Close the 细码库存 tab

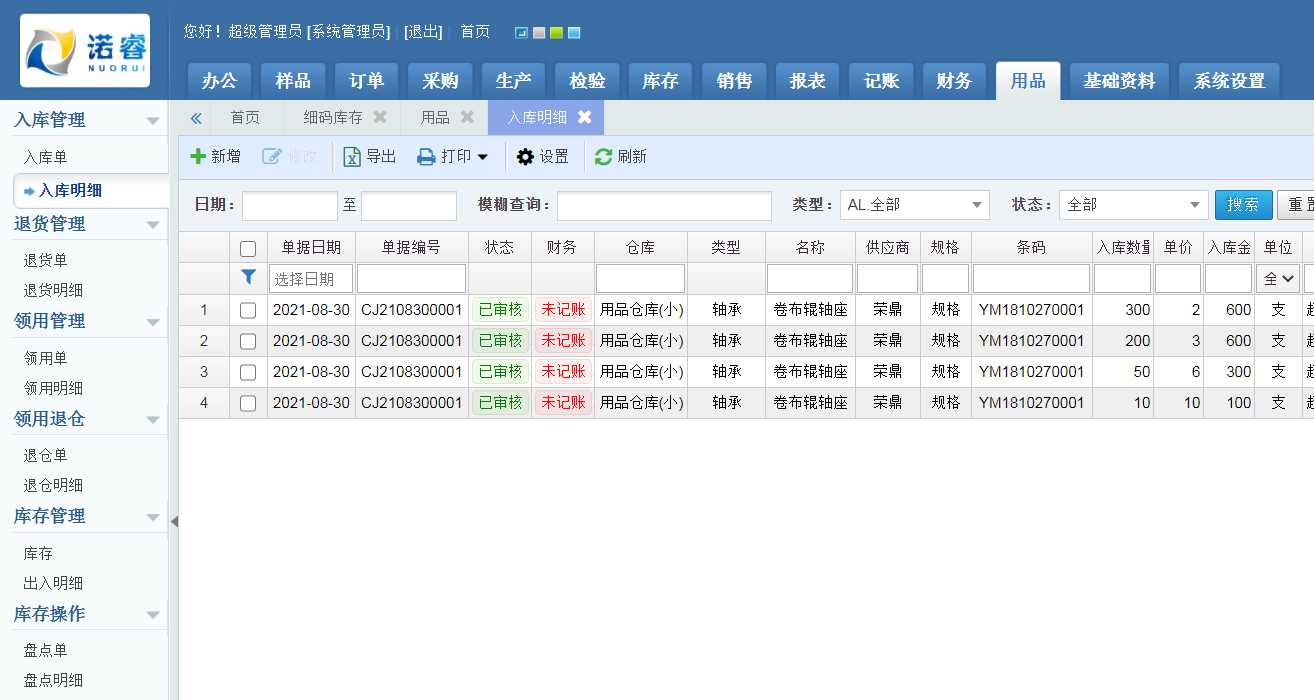[x=378, y=117]
